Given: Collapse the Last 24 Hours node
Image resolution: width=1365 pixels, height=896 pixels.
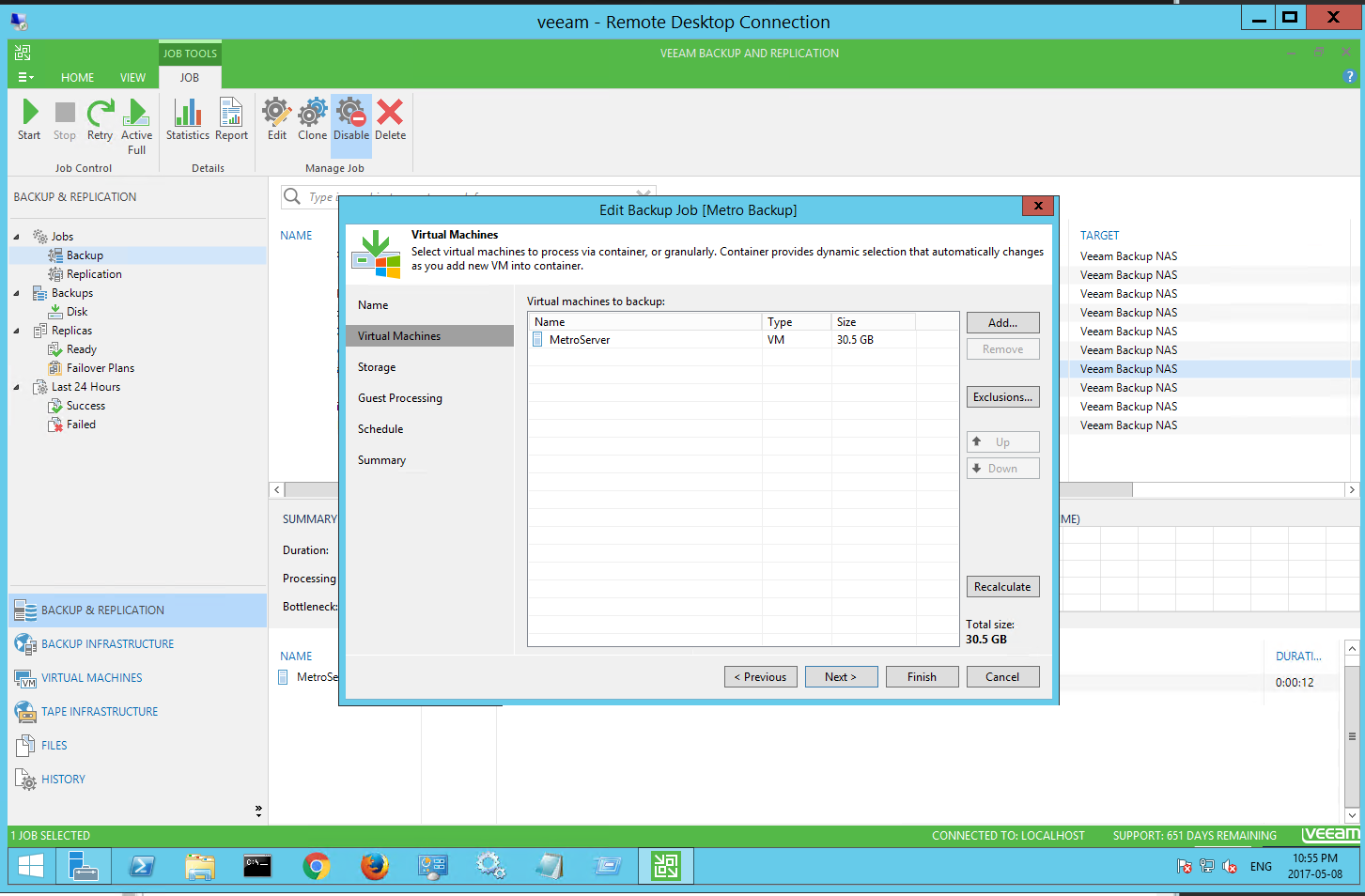Looking at the screenshot, I should coord(17,387).
